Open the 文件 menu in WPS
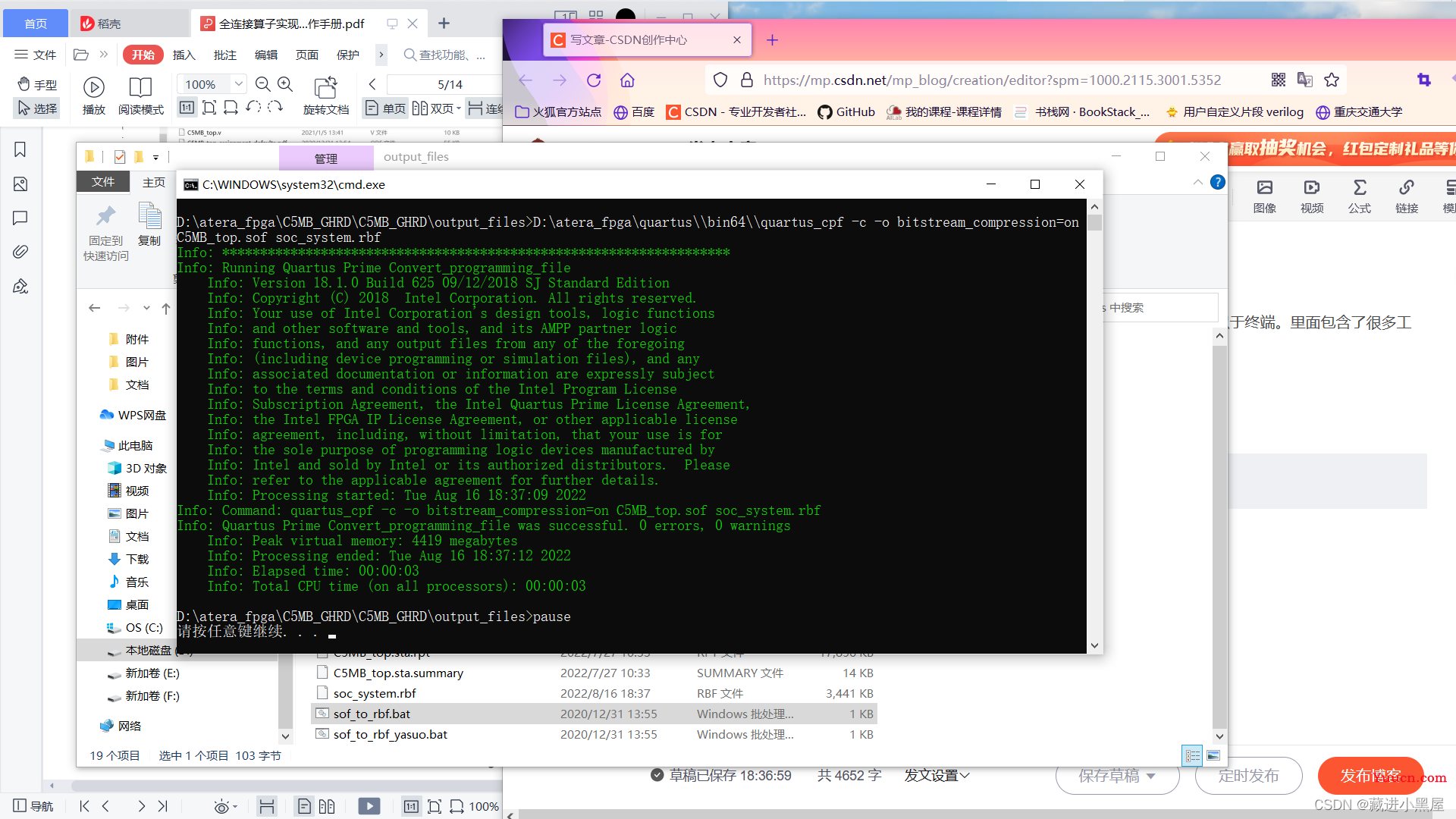 pyautogui.click(x=36, y=55)
